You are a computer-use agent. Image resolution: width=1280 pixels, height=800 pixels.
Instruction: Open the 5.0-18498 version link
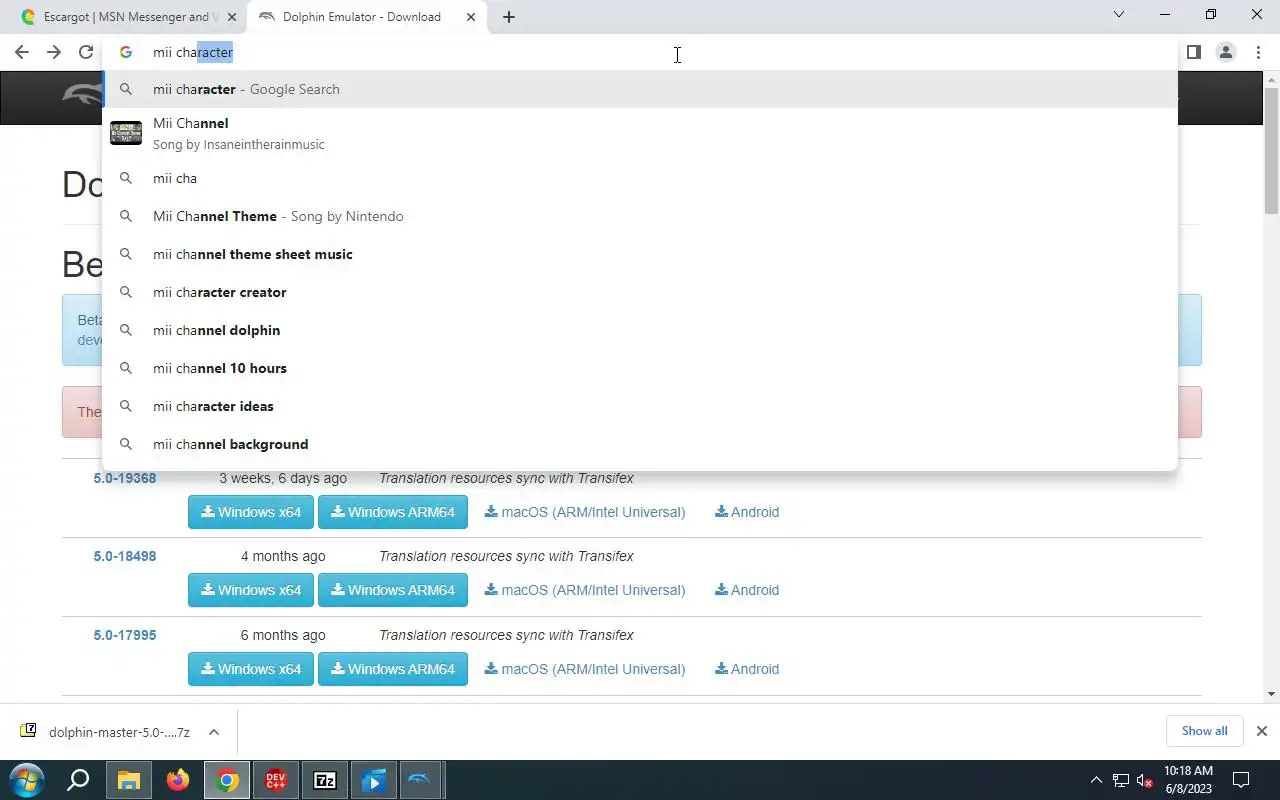(125, 556)
